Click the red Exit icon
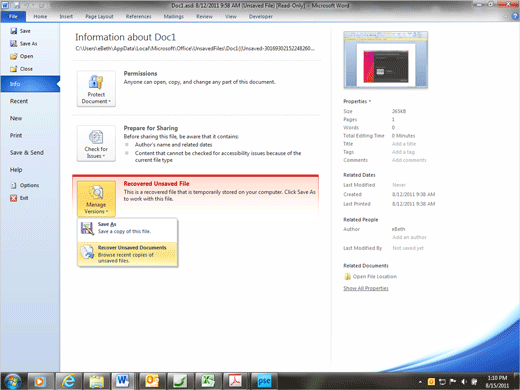This screenshot has height=390, width=520. 14,198
